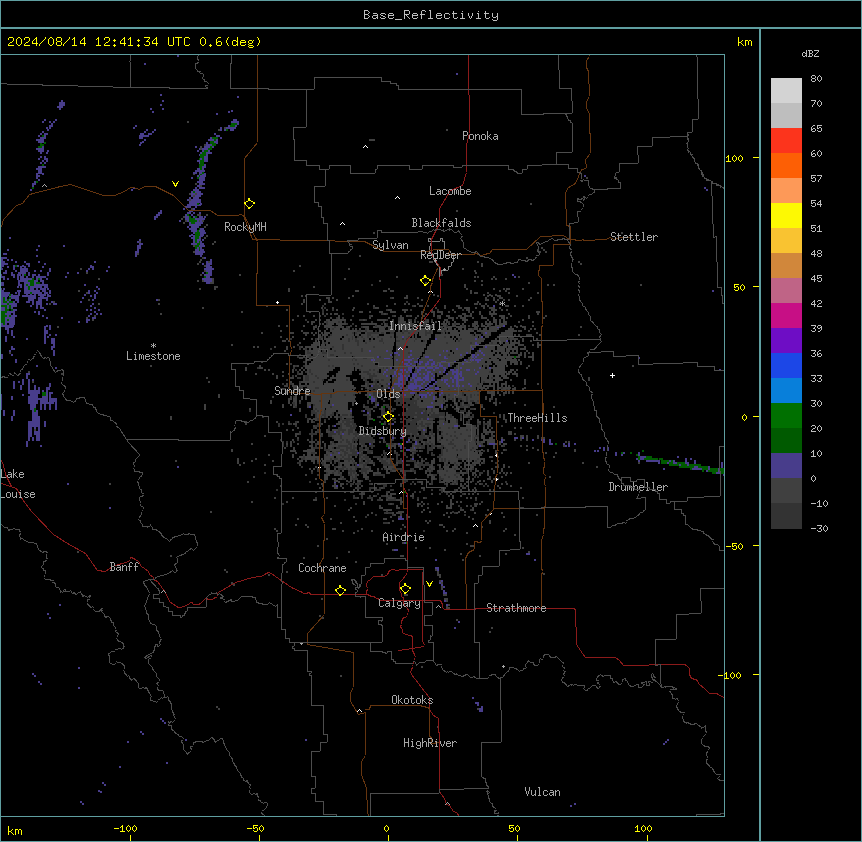Image resolution: width=862 pixels, height=842 pixels.
Task: Click the RockyMH label
Action: coord(245,227)
